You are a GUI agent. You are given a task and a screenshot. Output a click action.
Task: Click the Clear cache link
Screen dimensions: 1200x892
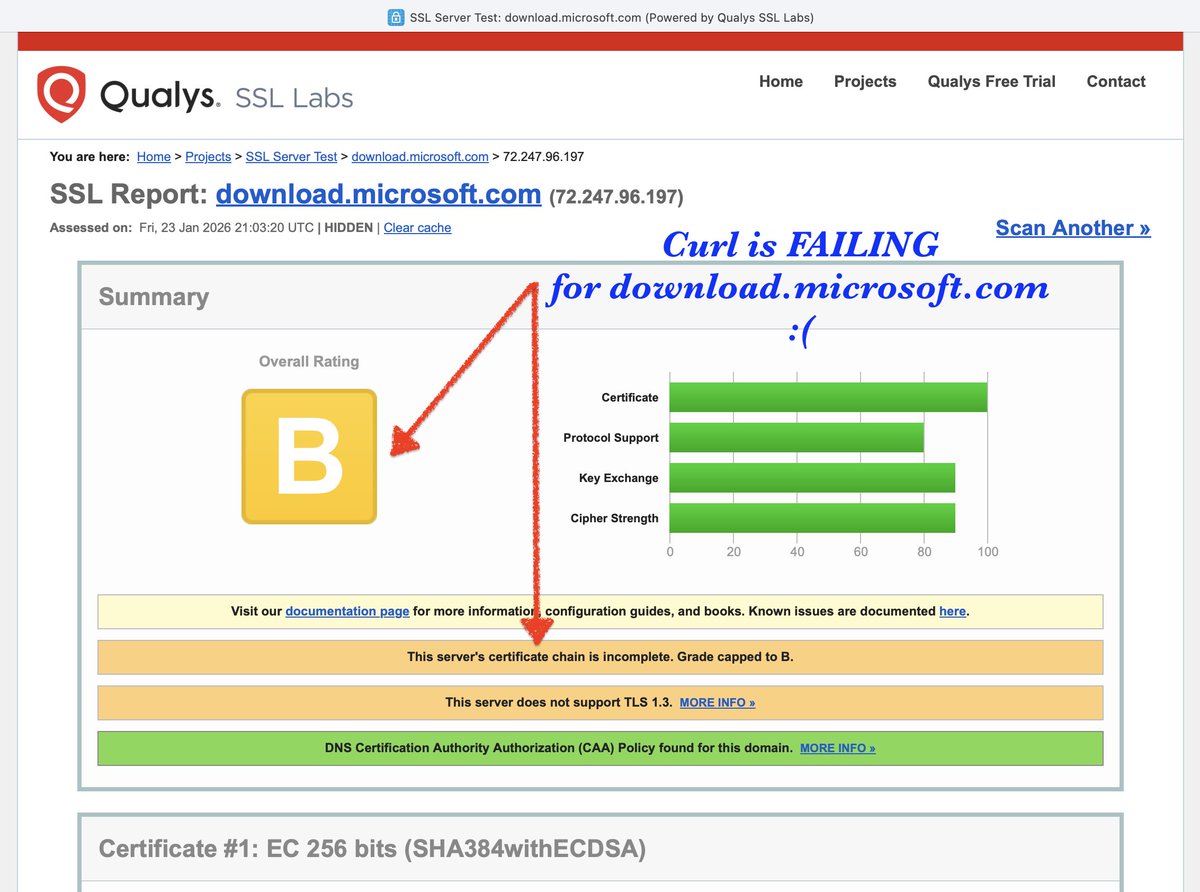coord(417,228)
